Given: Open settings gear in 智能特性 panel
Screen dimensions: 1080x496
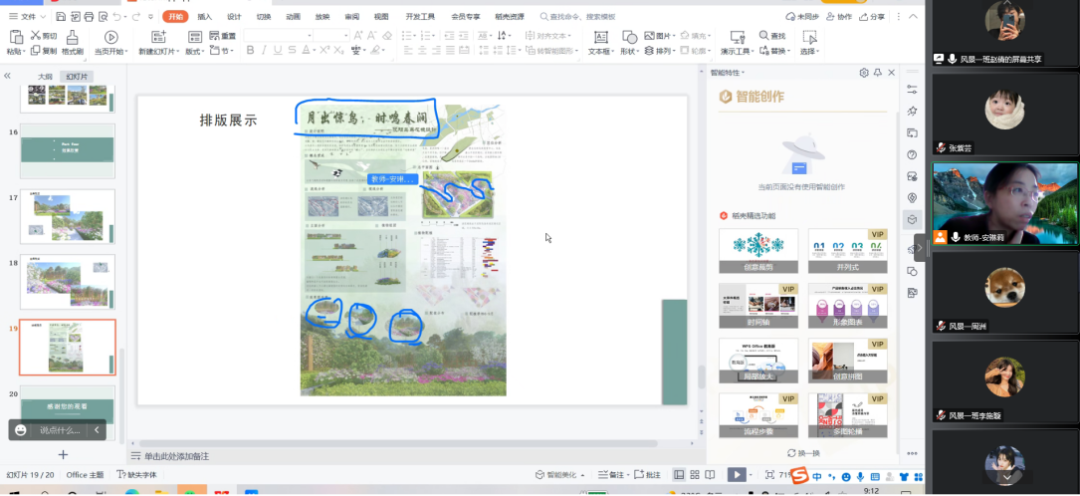Looking at the screenshot, I should pyautogui.click(x=864, y=72).
